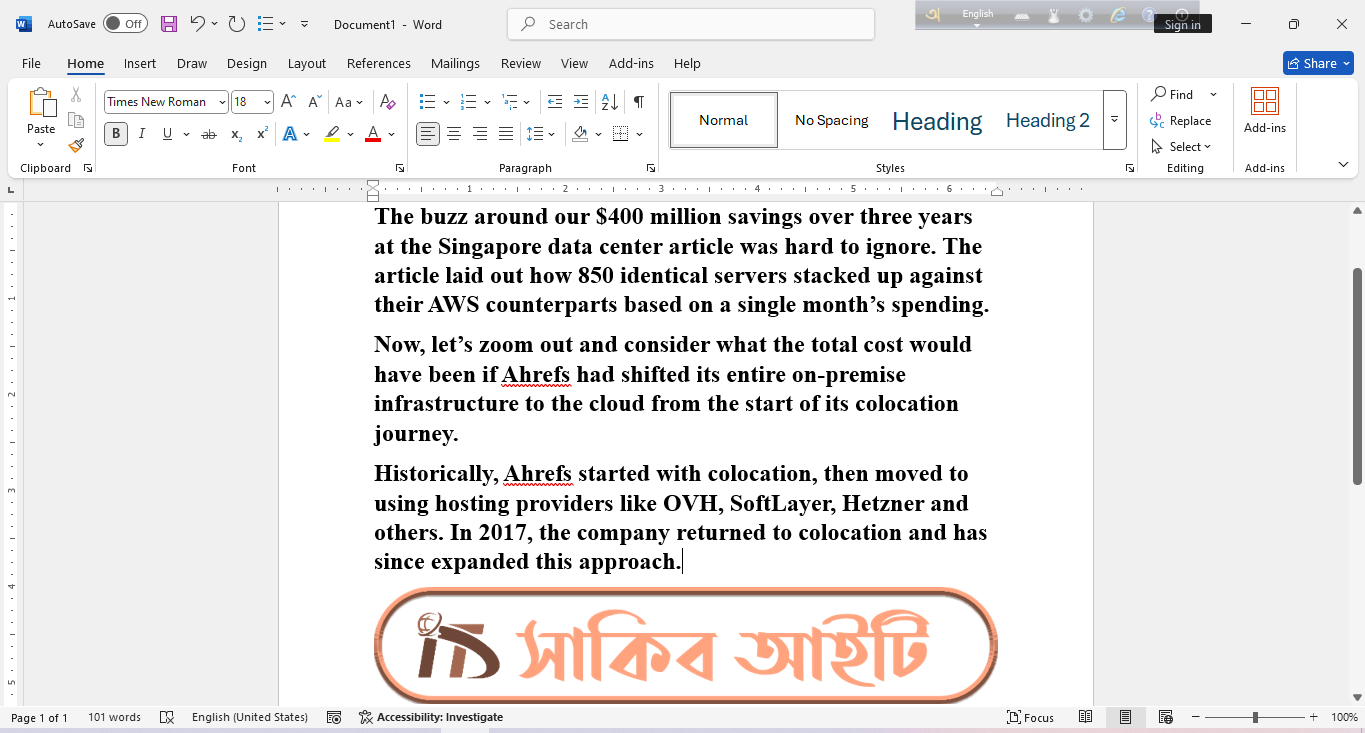Turn on AutoSave
This screenshot has height=733, width=1365.
point(125,23)
